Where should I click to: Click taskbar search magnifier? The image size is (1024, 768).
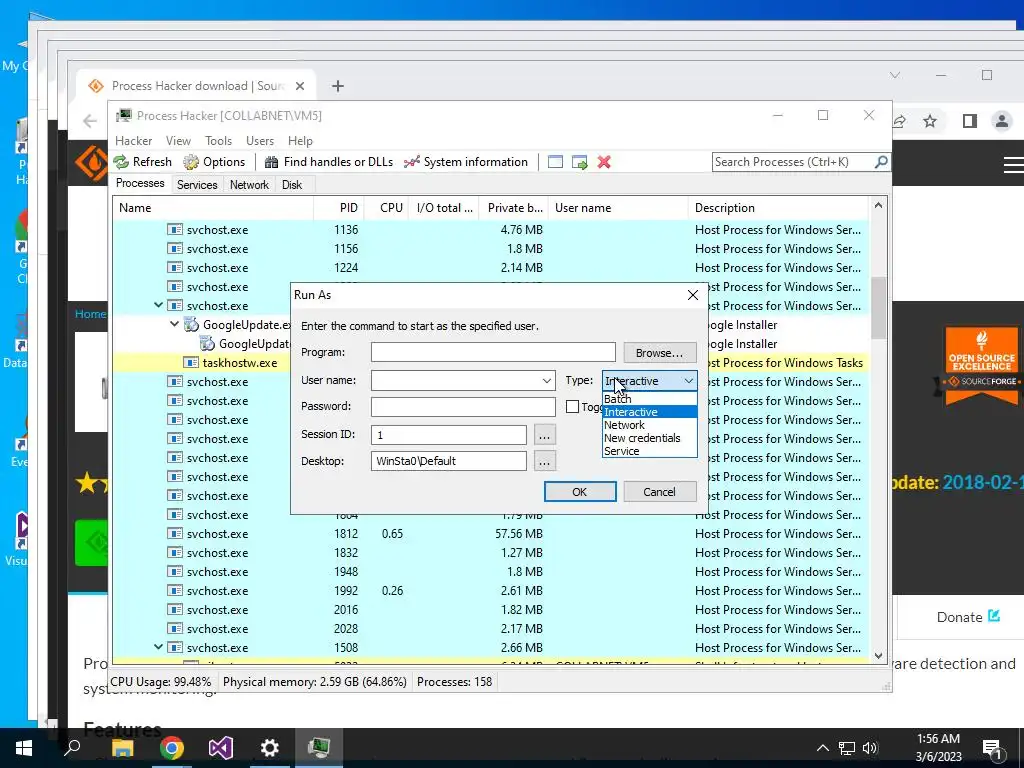click(x=72, y=747)
